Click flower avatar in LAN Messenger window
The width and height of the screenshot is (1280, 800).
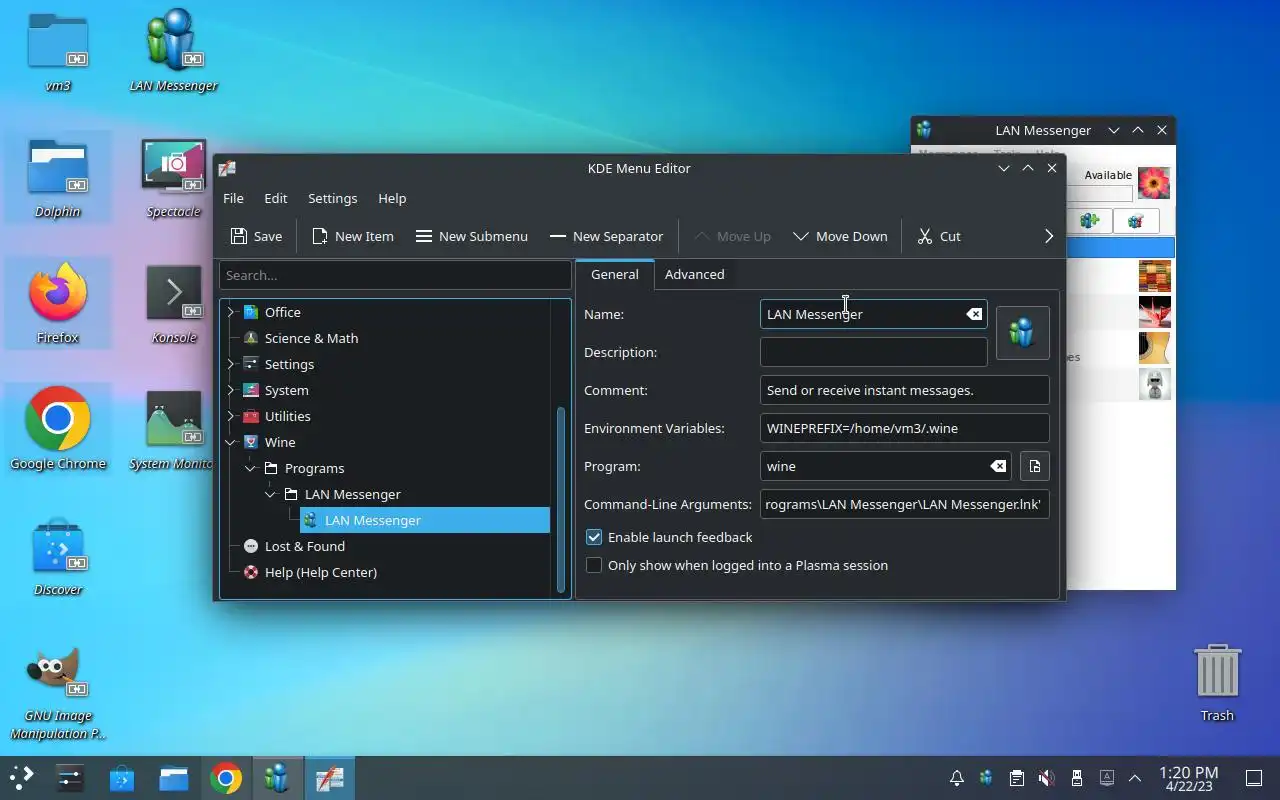click(1154, 183)
